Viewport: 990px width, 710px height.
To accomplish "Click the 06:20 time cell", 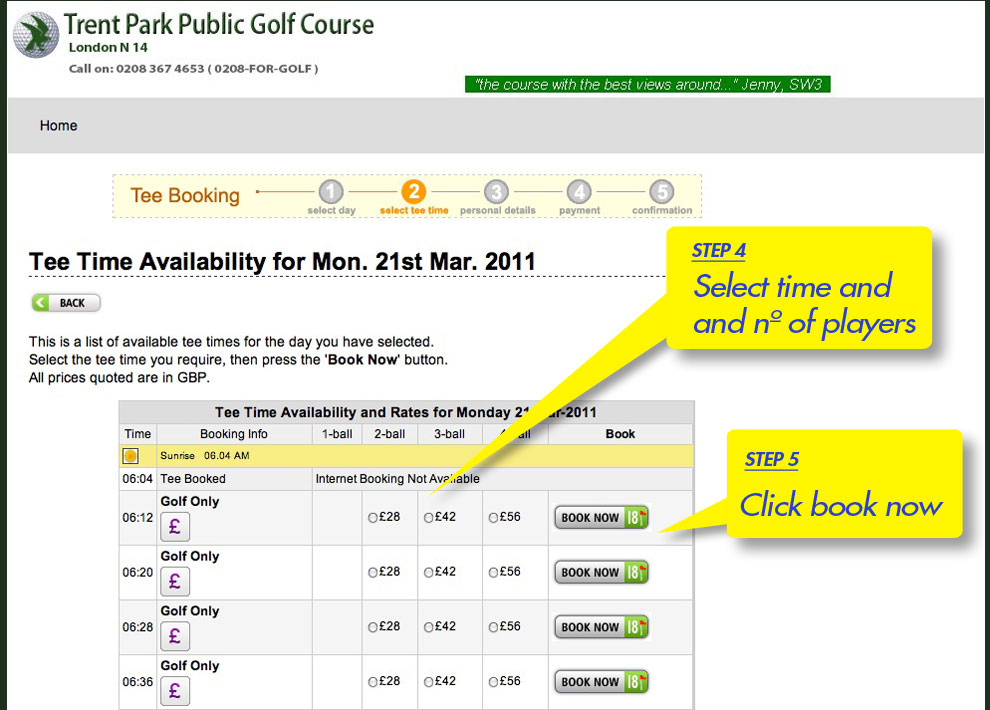I will pyautogui.click(x=138, y=572).
